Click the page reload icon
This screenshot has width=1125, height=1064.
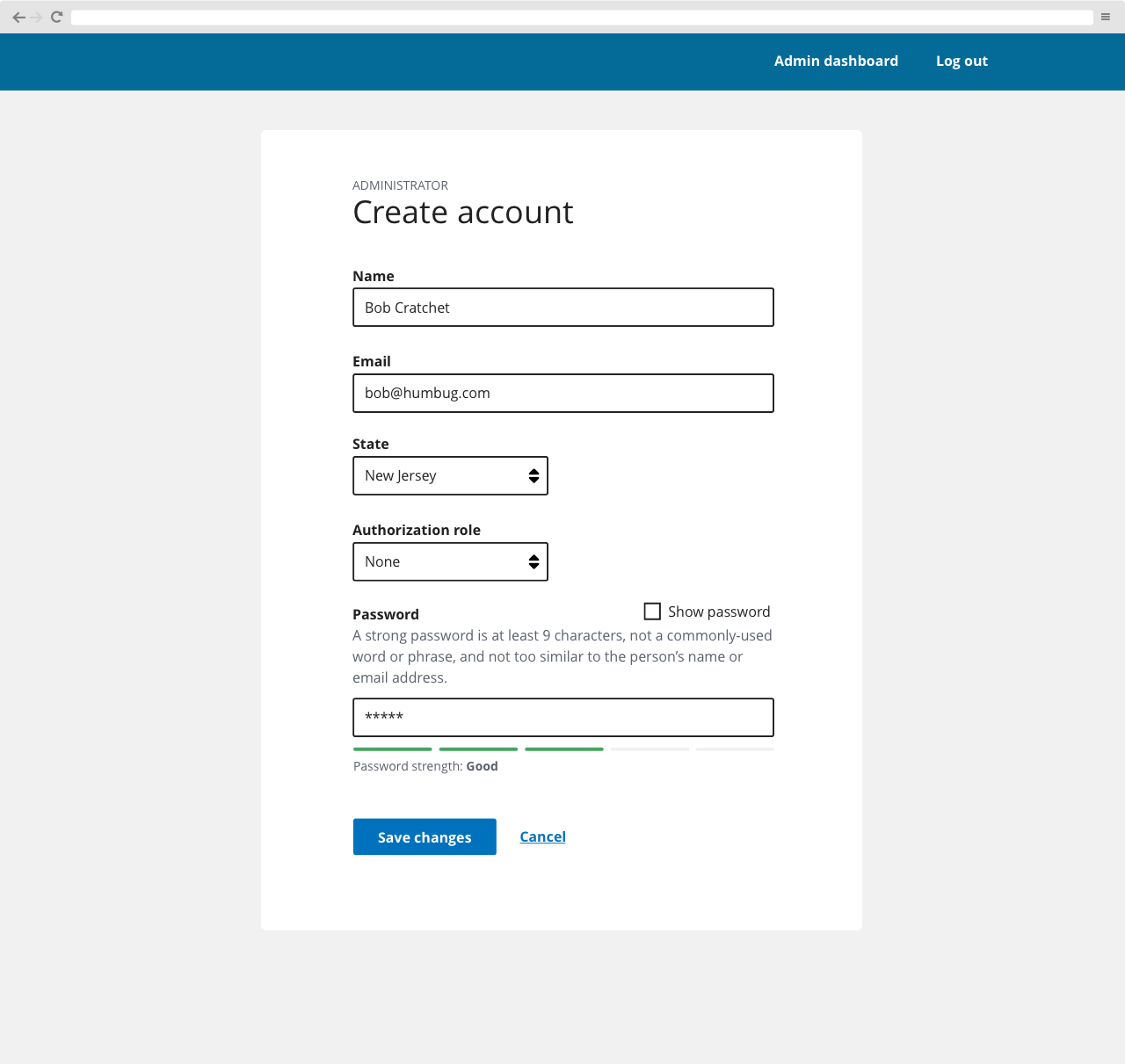tap(55, 16)
